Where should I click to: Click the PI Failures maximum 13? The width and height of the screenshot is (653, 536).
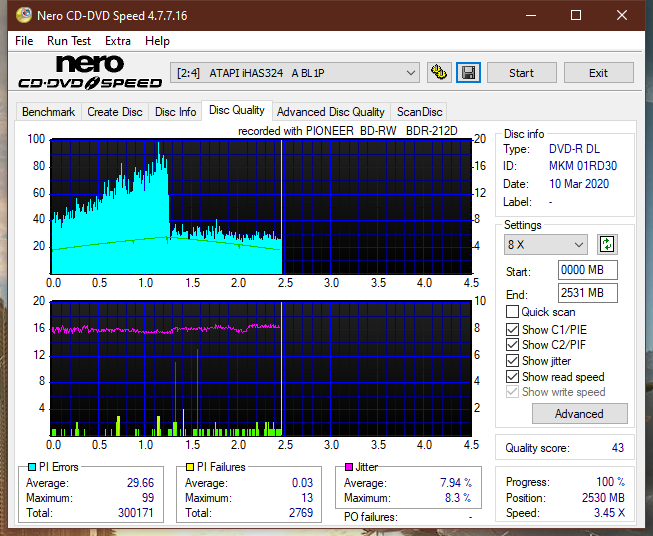(x=307, y=498)
